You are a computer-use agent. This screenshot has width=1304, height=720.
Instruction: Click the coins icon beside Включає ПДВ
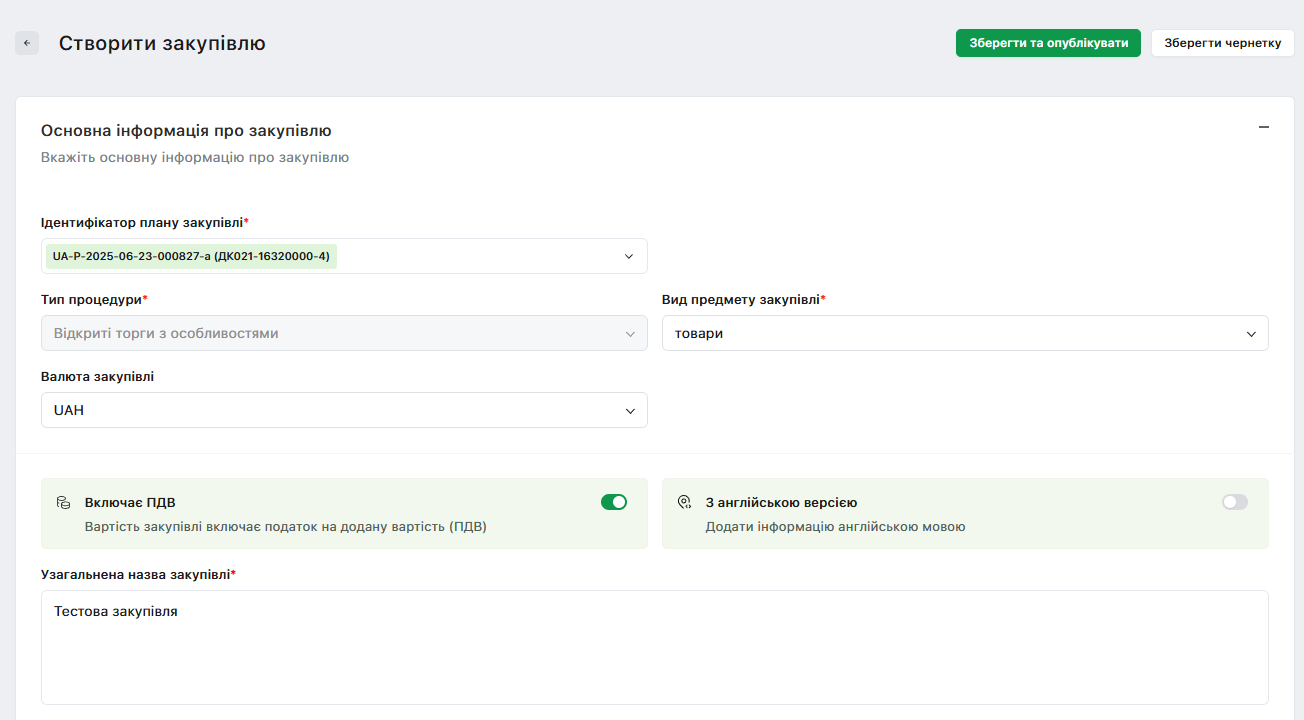click(x=63, y=502)
